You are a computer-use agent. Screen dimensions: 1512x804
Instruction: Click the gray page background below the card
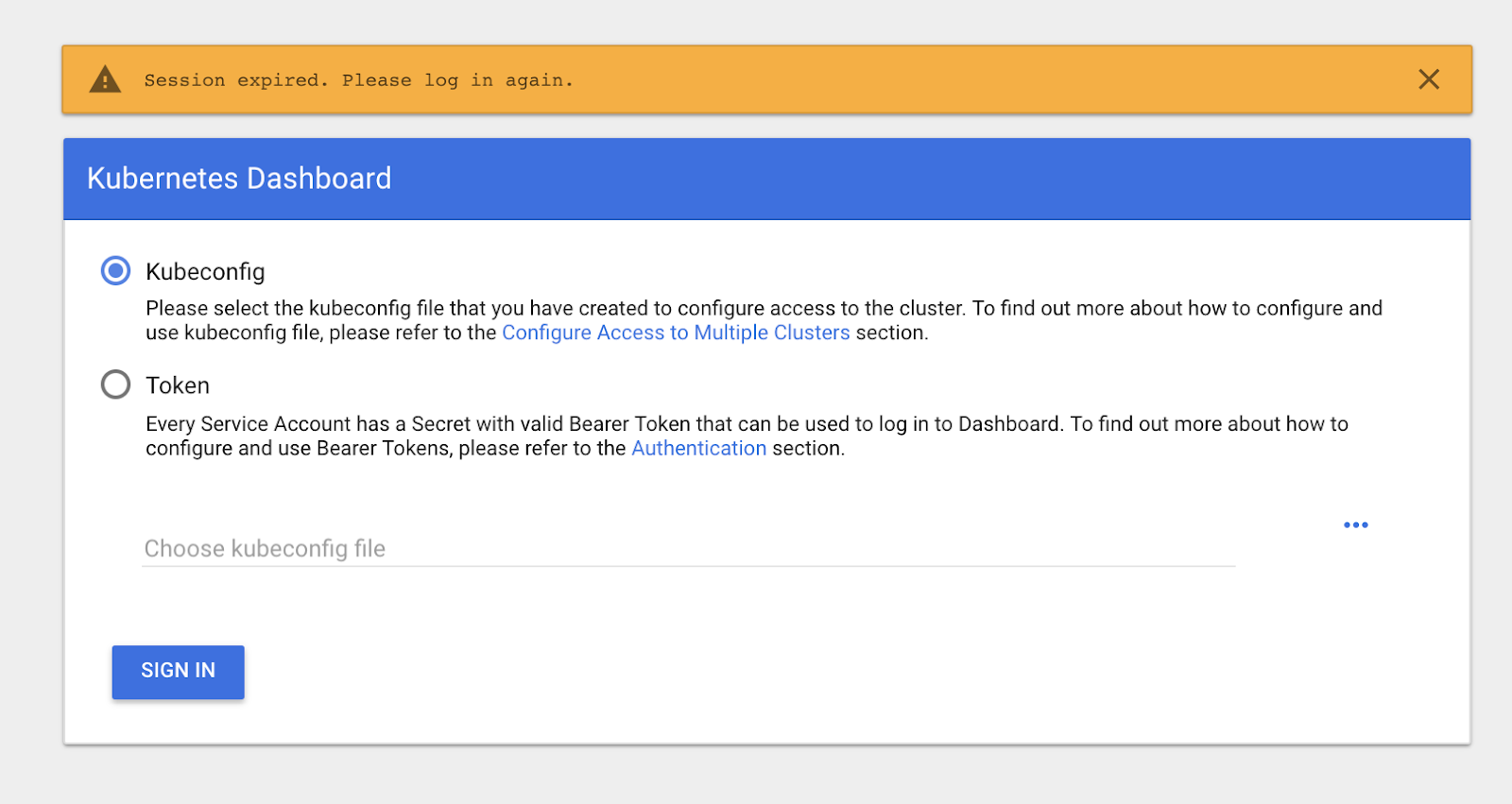coord(756,777)
